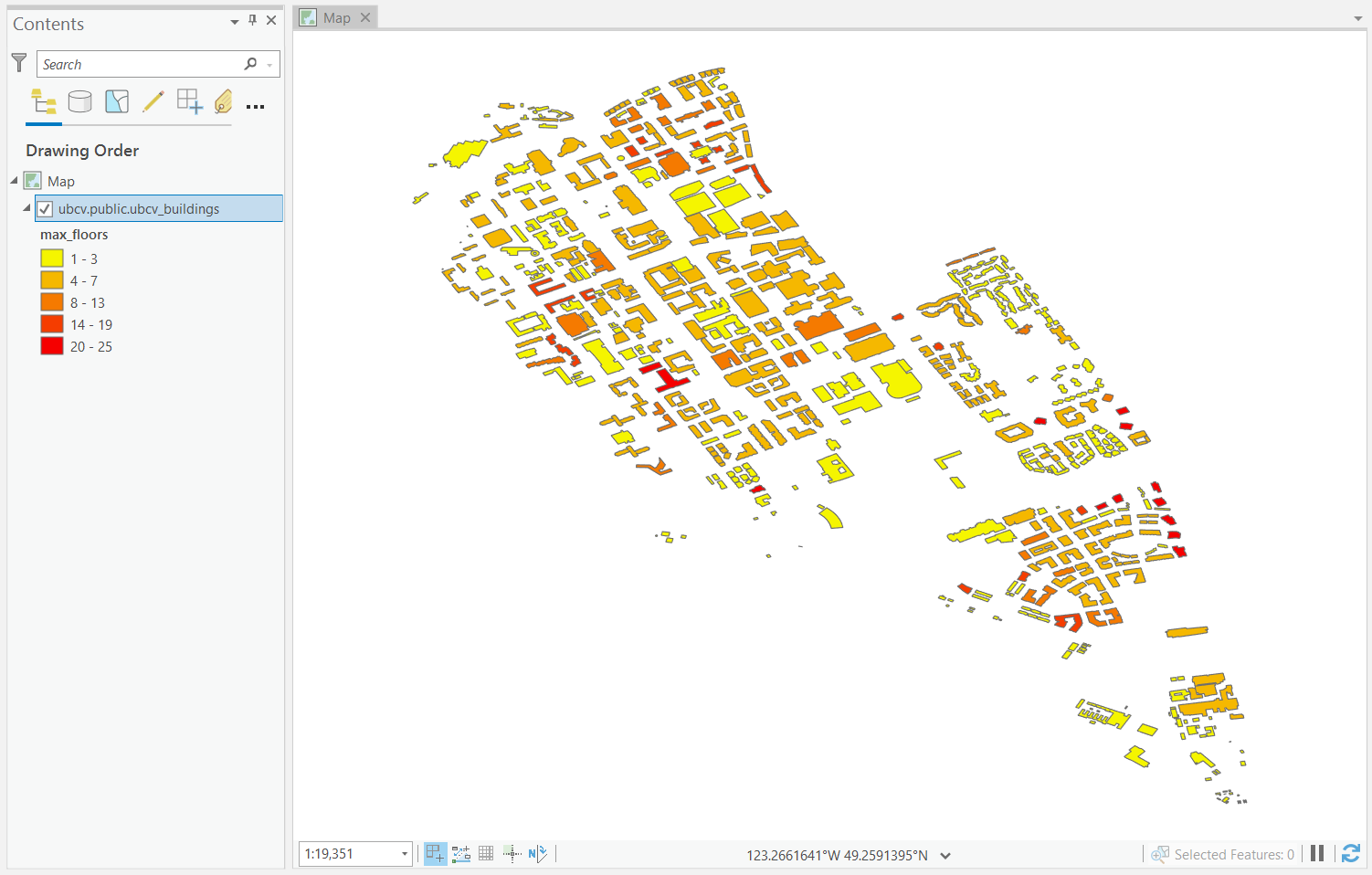Switch to List By Drawing Order view
The width and height of the screenshot is (1372, 875).
[44, 101]
